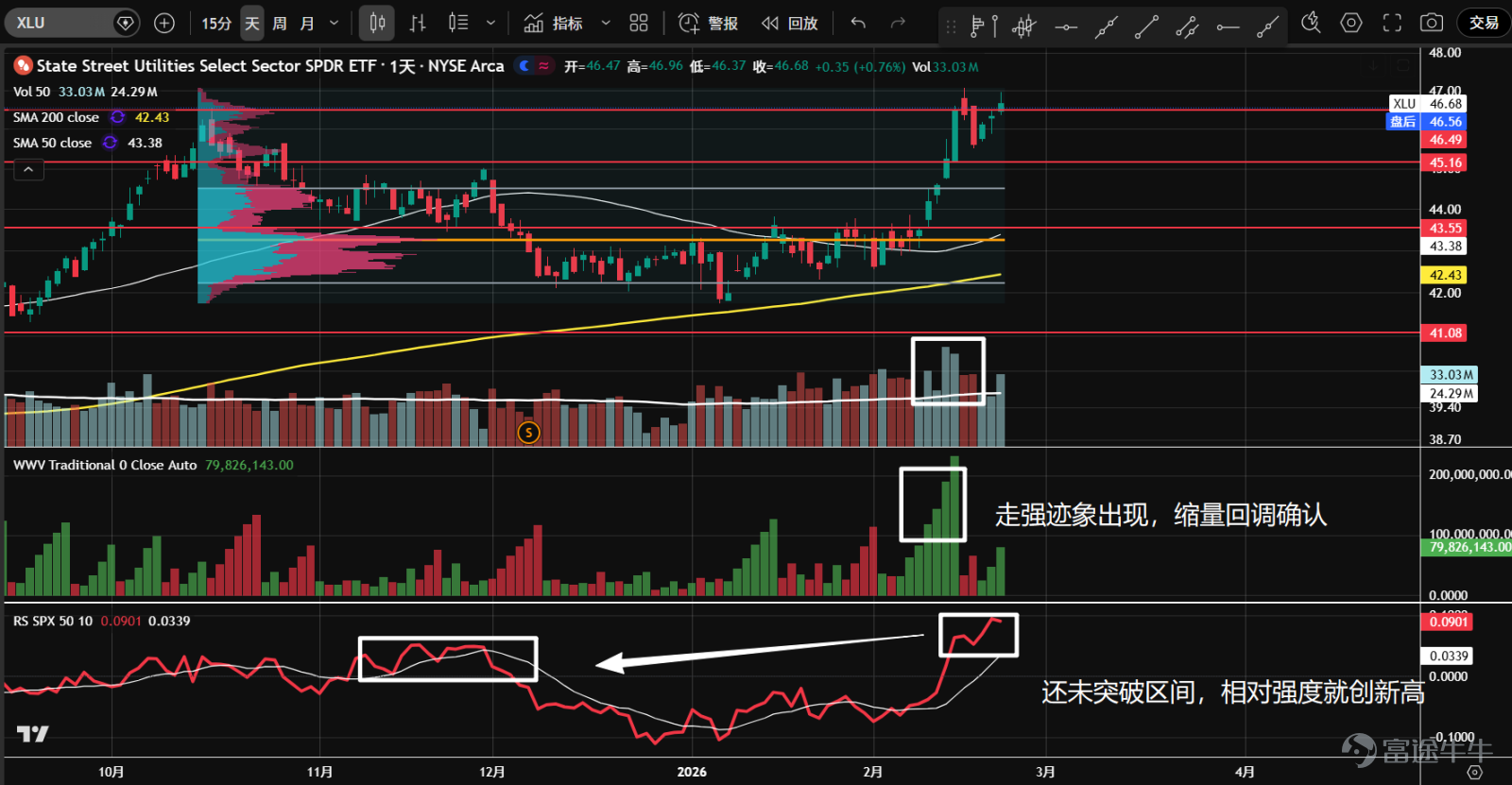Open the four-square layout templates icon

coord(639,23)
